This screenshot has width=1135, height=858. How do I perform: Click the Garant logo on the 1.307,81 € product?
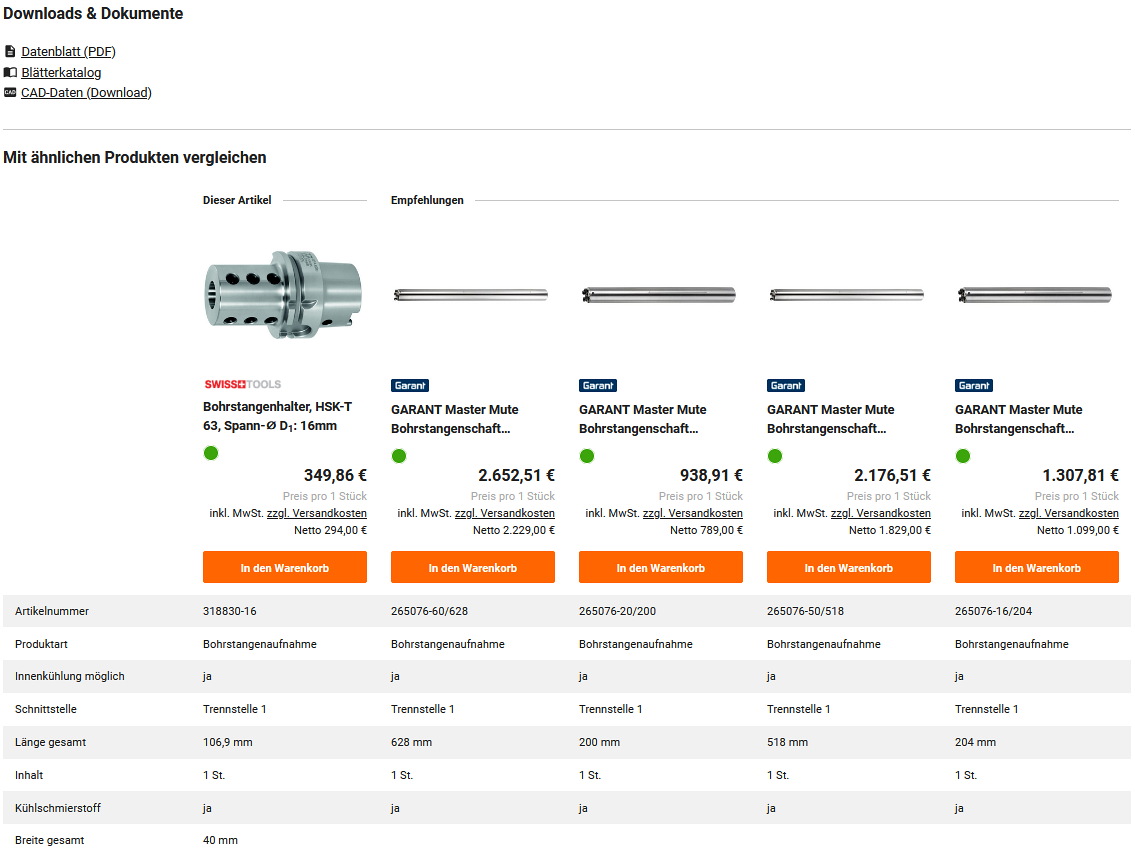tap(974, 386)
